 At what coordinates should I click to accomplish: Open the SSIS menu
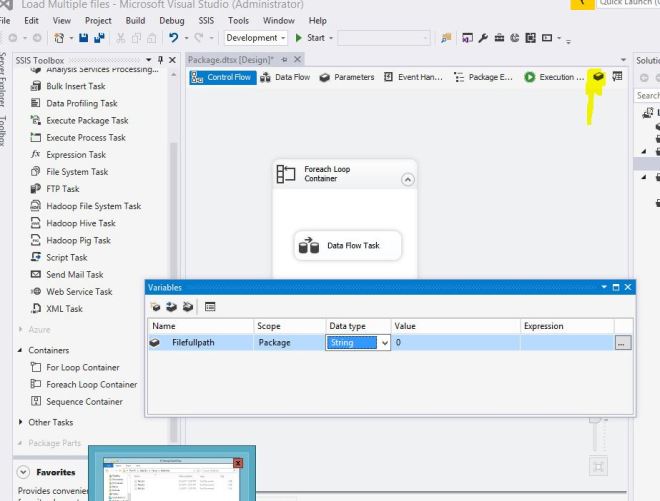click(x=205, y=20)
